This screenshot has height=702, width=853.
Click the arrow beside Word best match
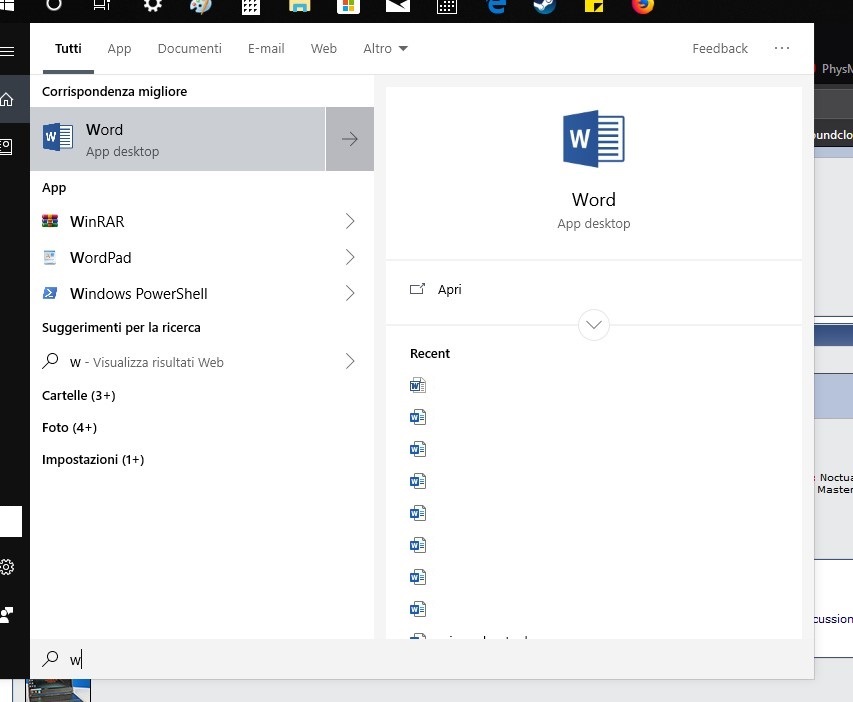pos(350,139)
